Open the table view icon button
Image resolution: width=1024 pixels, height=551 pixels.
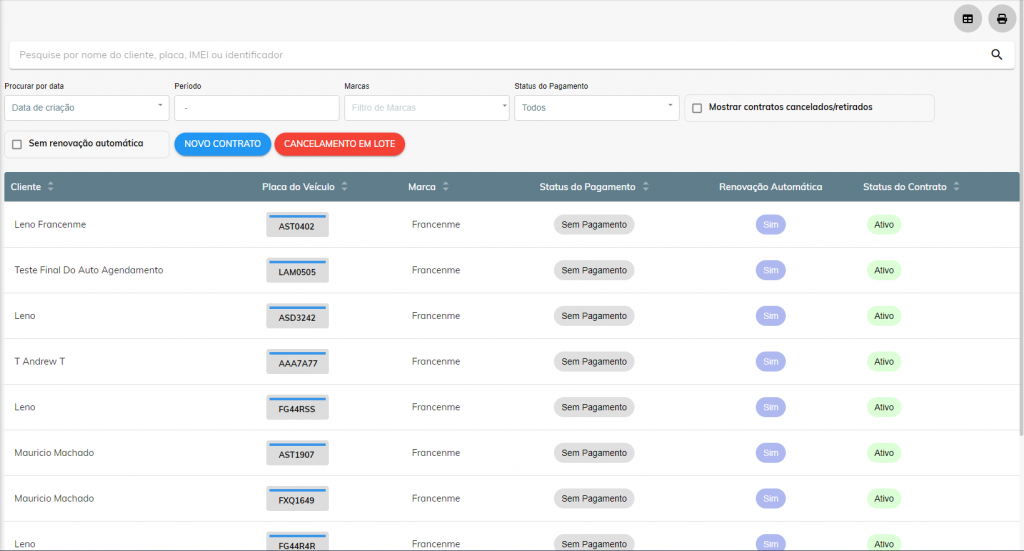click(968, 19)
